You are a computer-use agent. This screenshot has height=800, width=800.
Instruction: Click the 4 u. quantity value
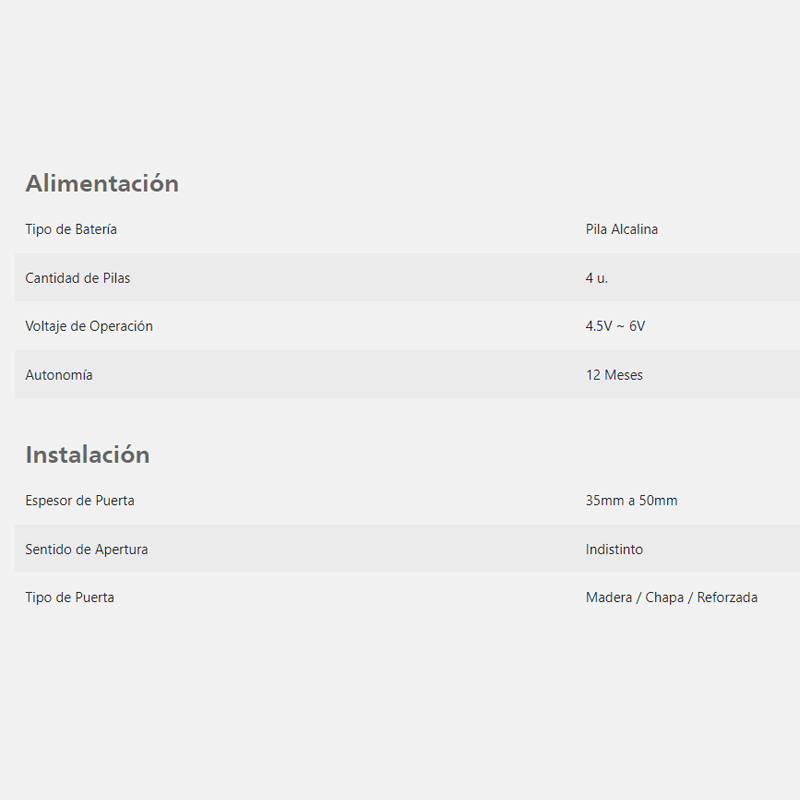(596, 278)
